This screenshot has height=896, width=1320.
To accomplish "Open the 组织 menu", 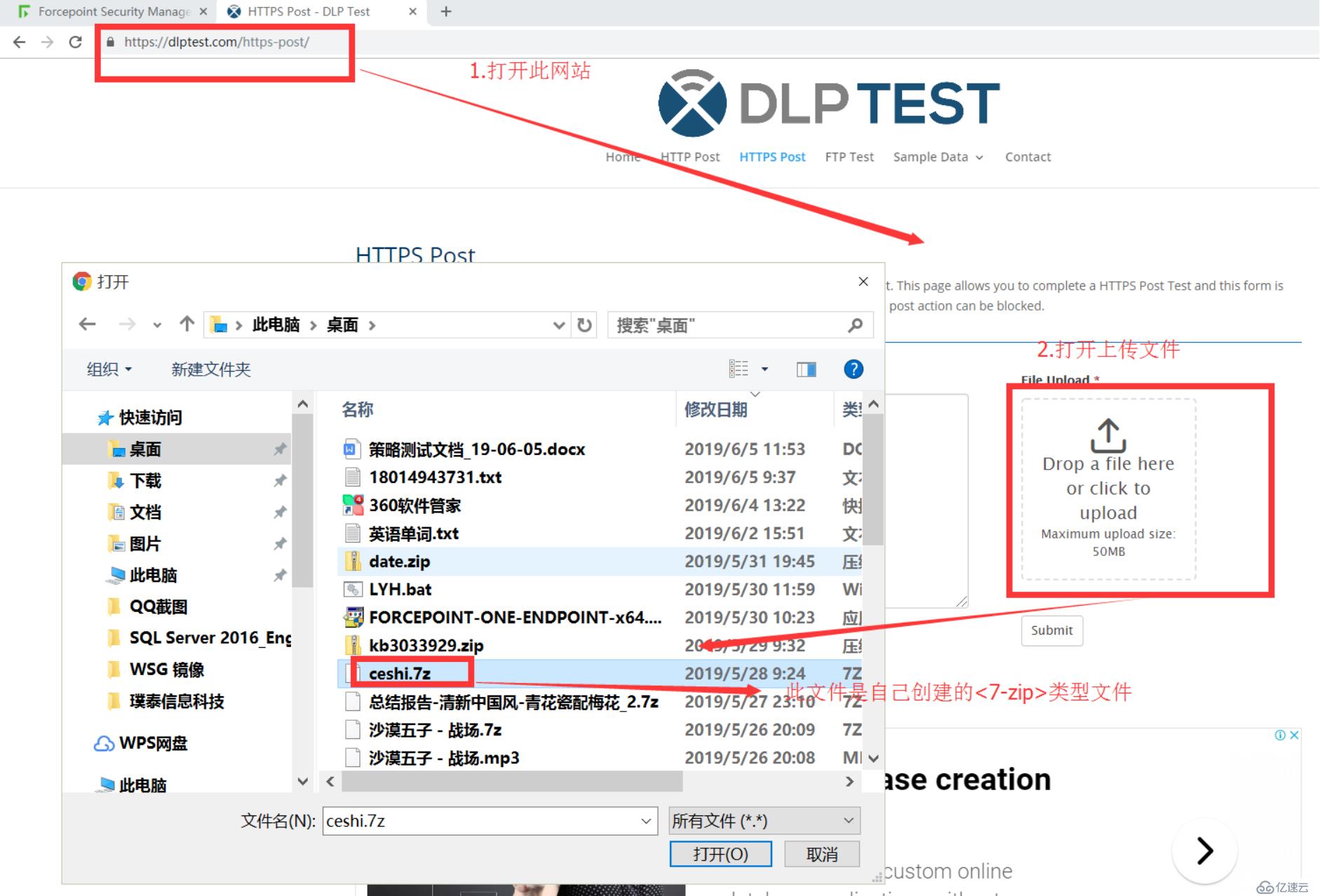I will 109,369.
